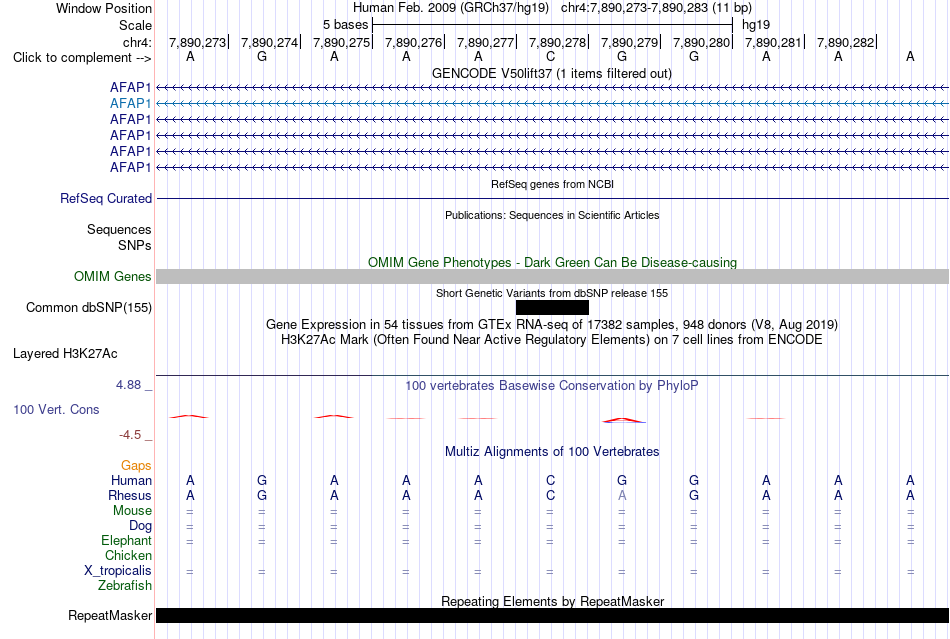
Task: Click position label 7,890,278
Action: pos(558,42)
